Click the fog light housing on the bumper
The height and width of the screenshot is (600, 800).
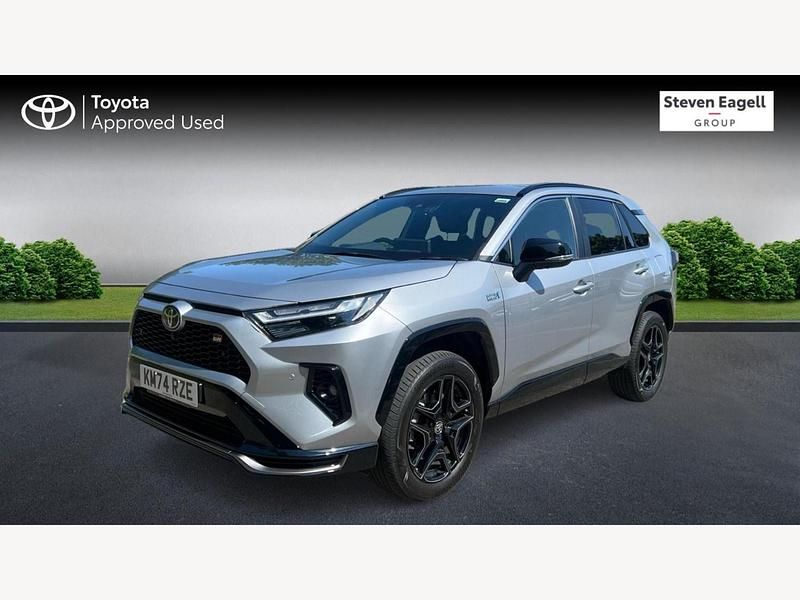coord(328,391)
